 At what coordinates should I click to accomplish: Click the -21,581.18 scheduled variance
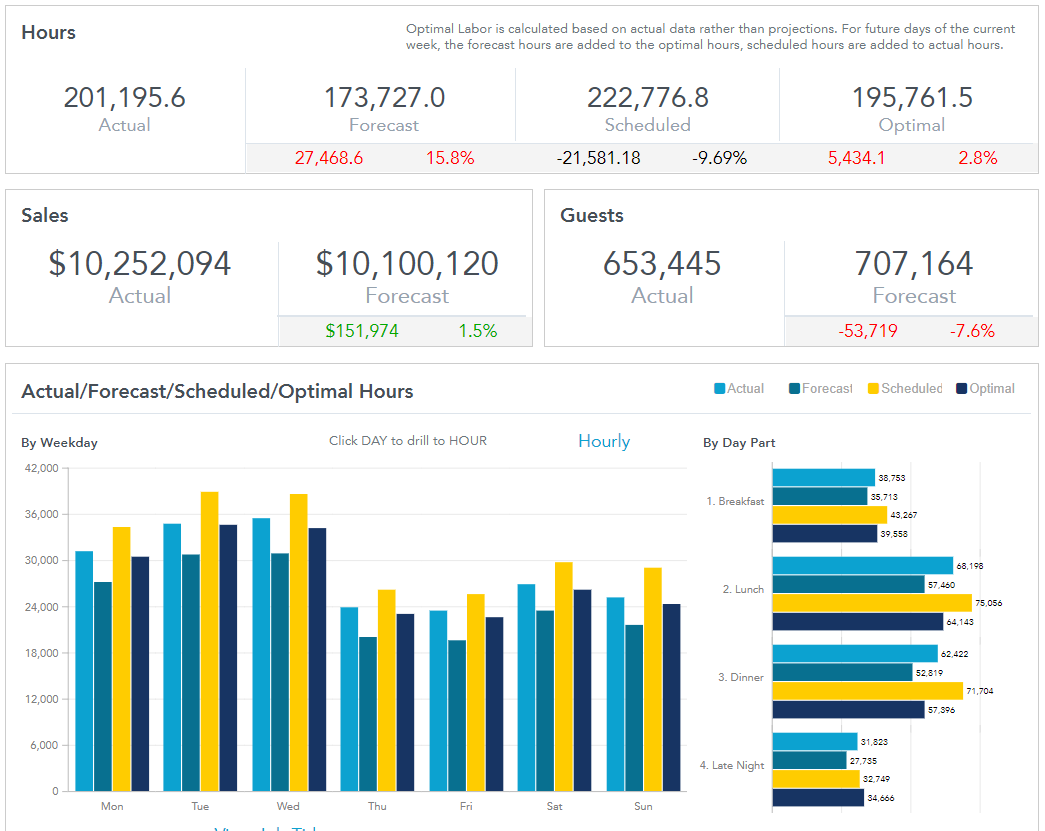598,158
